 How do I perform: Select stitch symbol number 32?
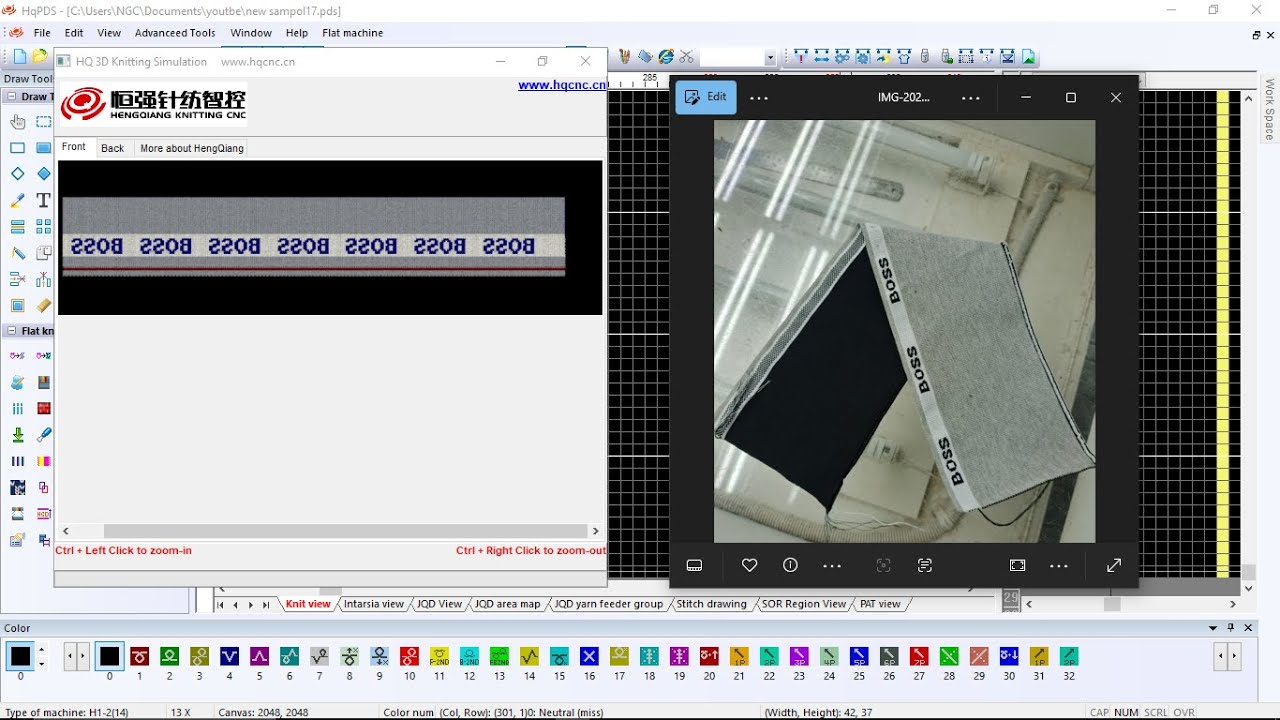pos(1069,657)
